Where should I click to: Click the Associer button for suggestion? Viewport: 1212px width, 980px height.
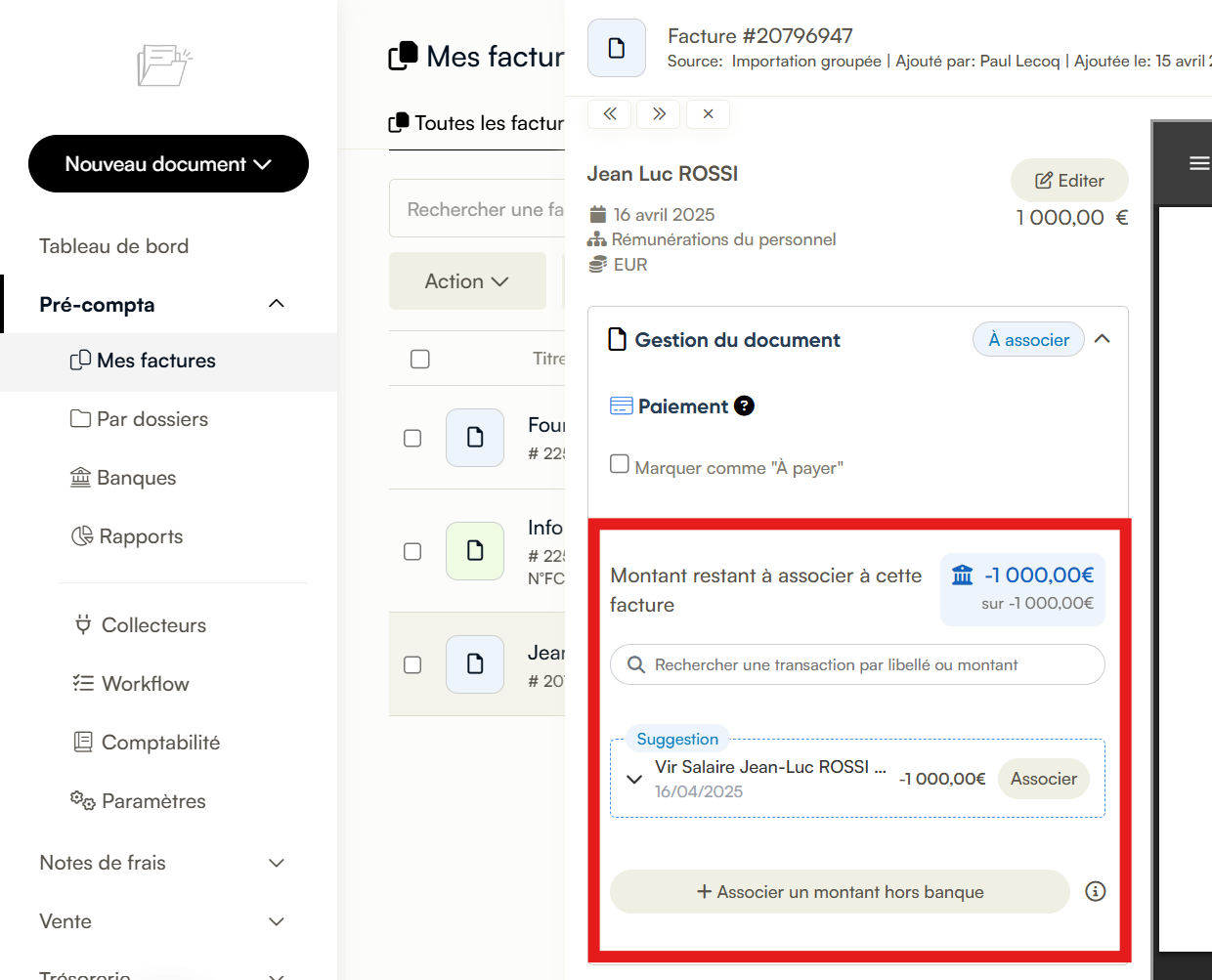click(x=1044, y=779)
